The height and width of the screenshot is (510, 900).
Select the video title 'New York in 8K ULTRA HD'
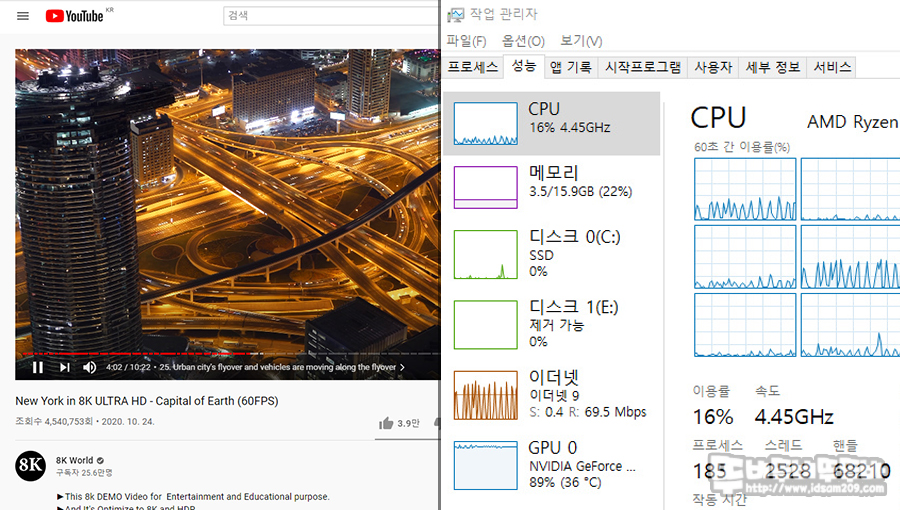click(147, 401)
